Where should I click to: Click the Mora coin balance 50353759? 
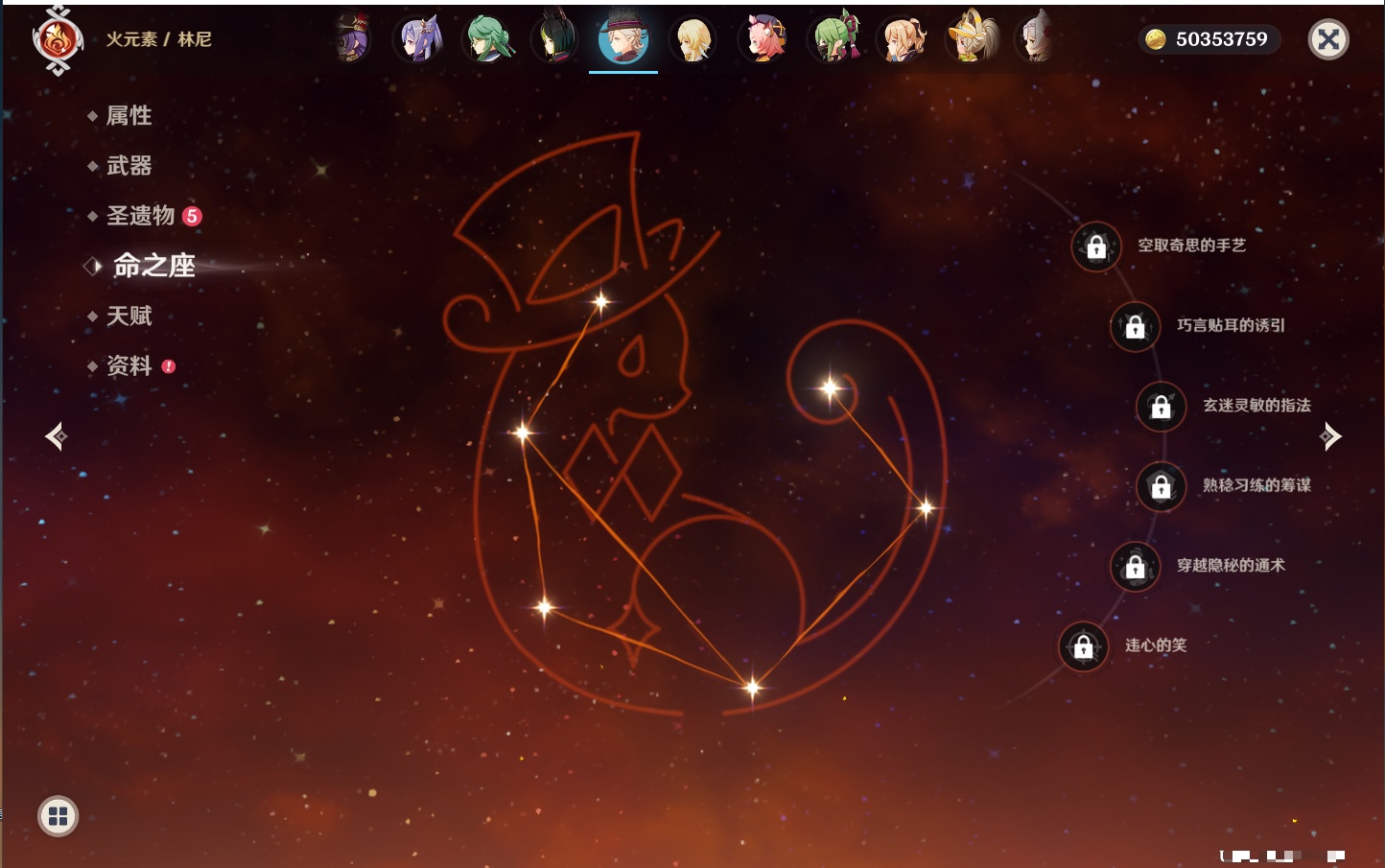(x=1209, y=39)
